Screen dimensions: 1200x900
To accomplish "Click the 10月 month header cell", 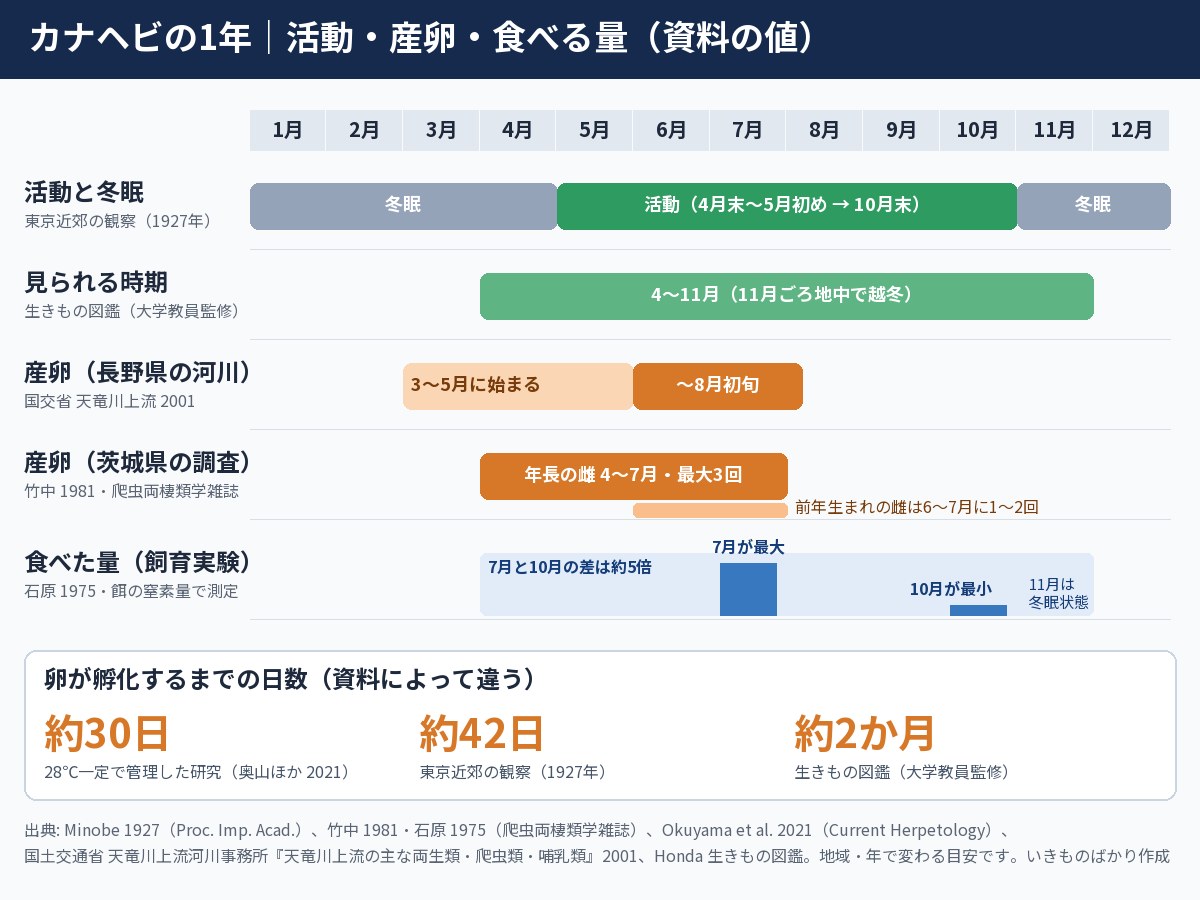I will [977, 130].
